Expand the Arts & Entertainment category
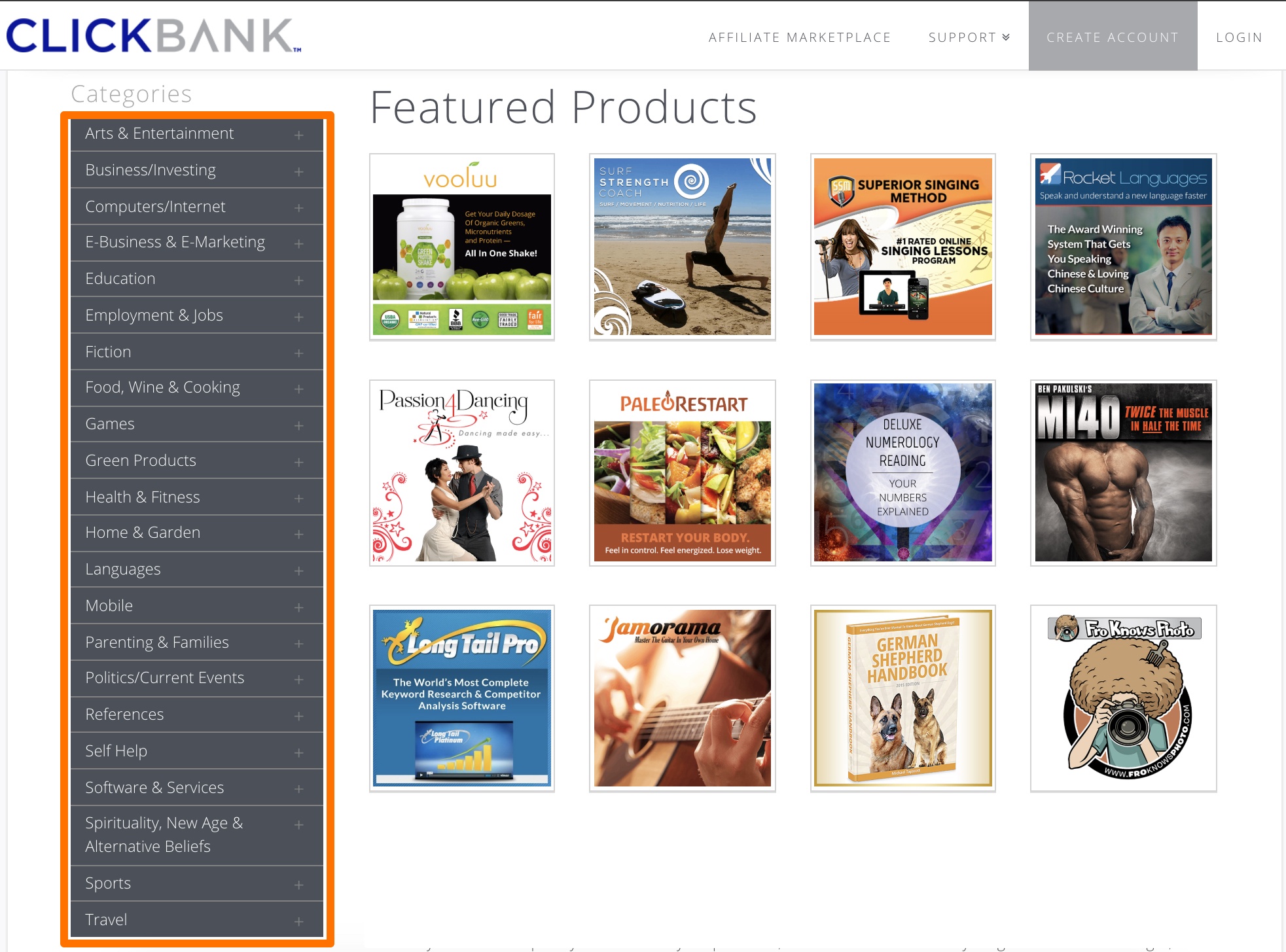The width and height of the screenshot is (1286, 952). click(300, 133)
